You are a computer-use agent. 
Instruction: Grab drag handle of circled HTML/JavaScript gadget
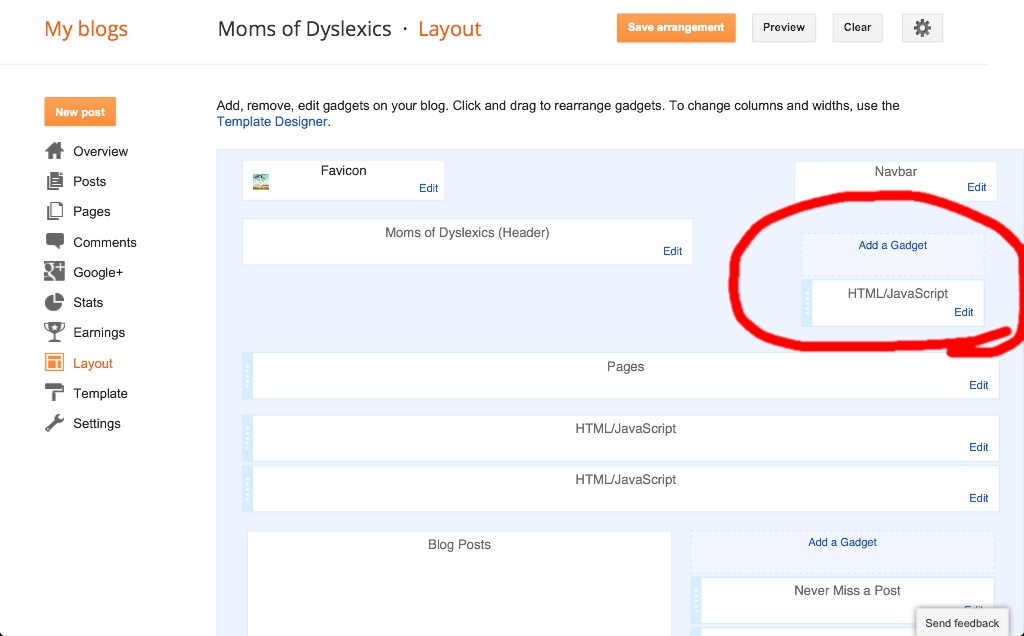coord(807,304)
